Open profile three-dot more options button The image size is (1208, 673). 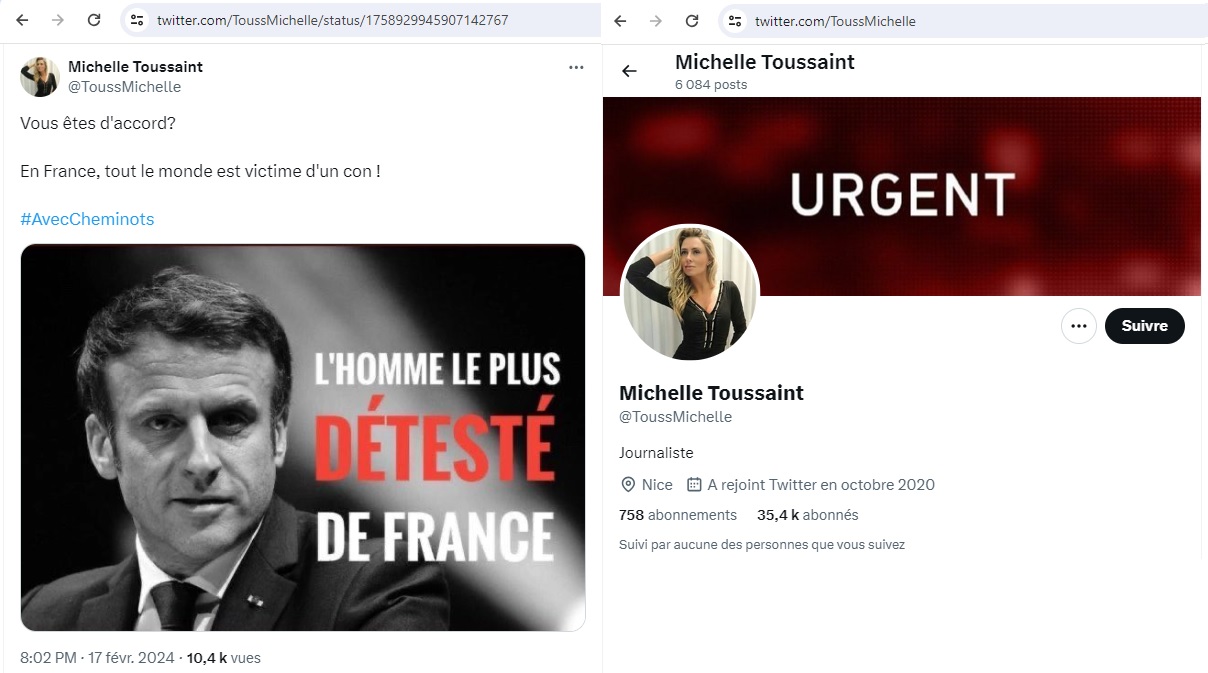tap(1078, 326)
